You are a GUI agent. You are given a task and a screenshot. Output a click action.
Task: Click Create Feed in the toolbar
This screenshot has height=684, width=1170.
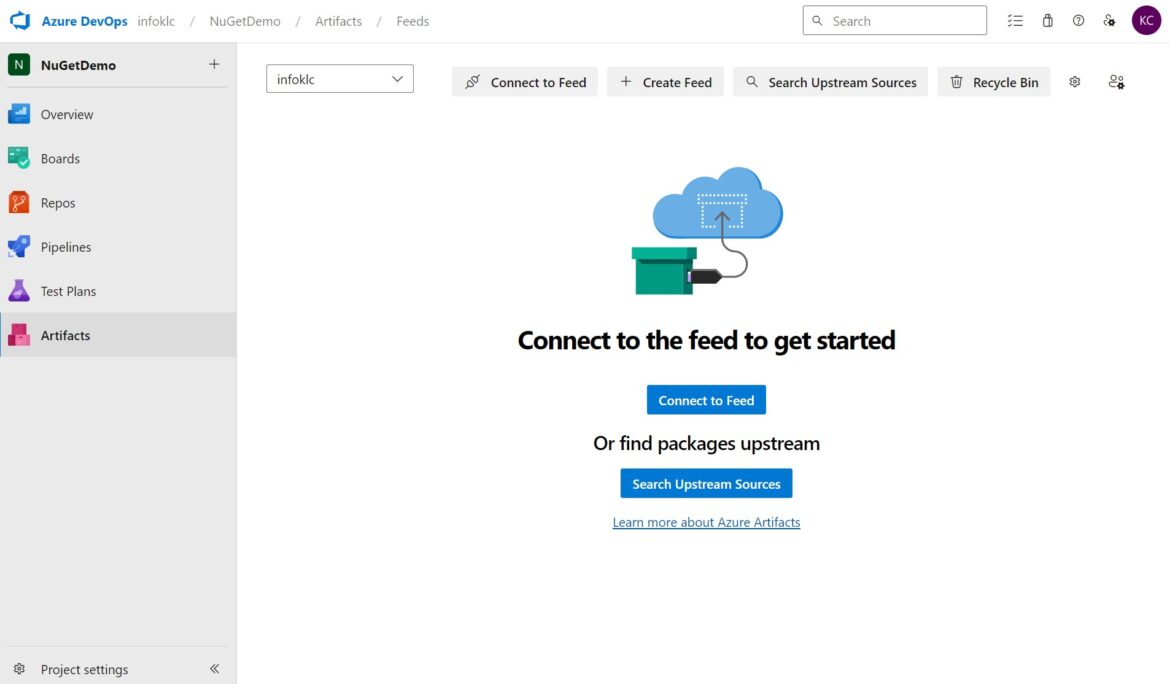665,81
